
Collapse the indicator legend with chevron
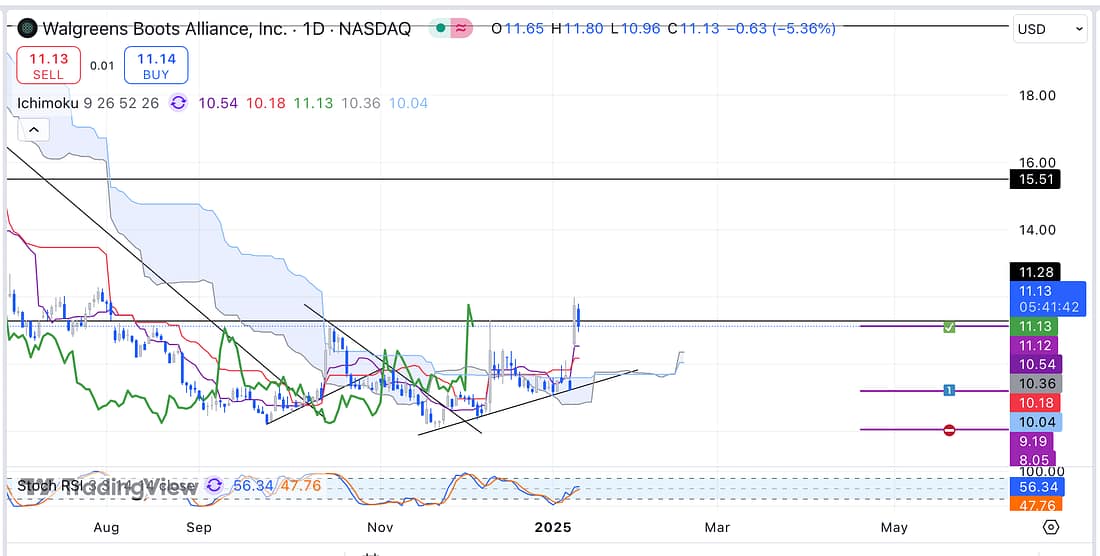pyautogui.click(x=33, y=130)
